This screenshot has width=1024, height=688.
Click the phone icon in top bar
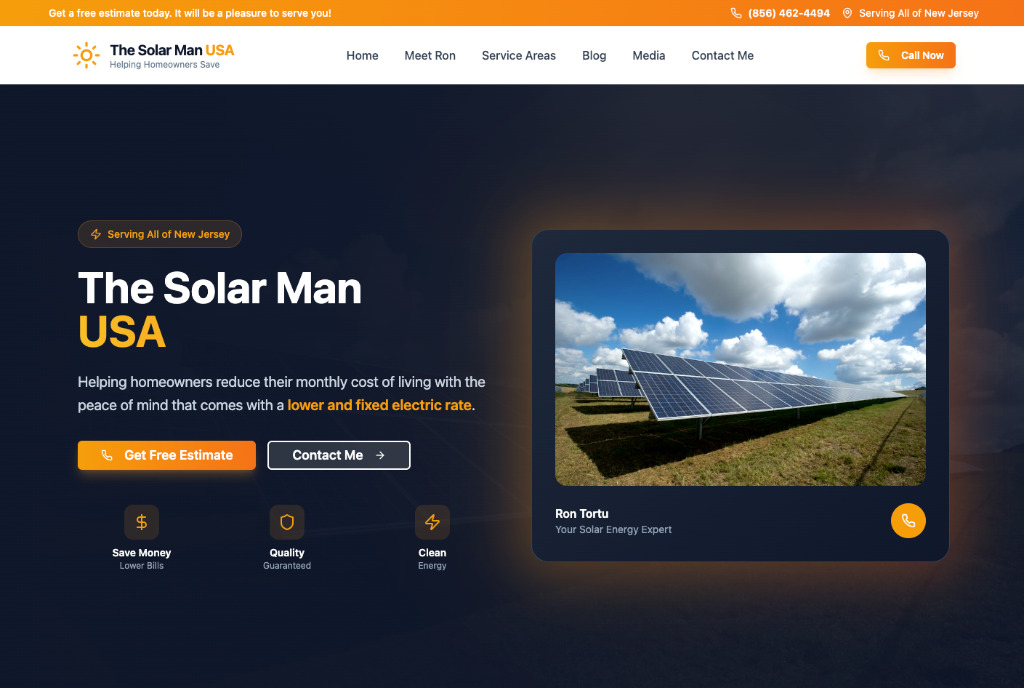(736, 13)
